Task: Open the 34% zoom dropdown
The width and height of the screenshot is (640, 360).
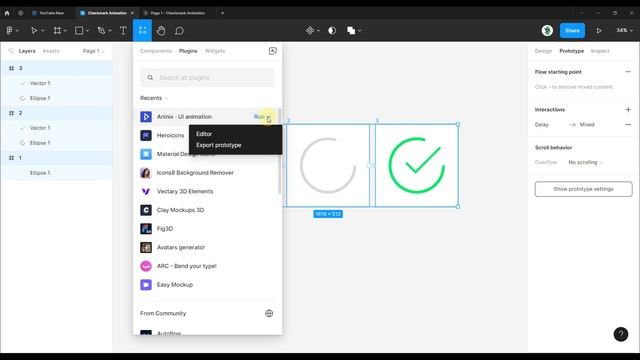Action: pyautogui.click(x=624, y=31)
